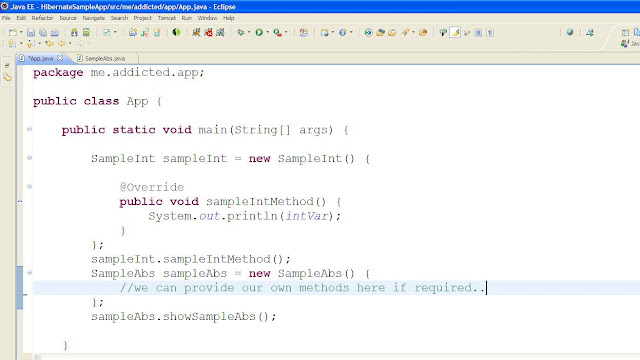Screen dimensions: 640x360
Task: Open the External Tools dropdown arrow
Action: pos(286,33)
